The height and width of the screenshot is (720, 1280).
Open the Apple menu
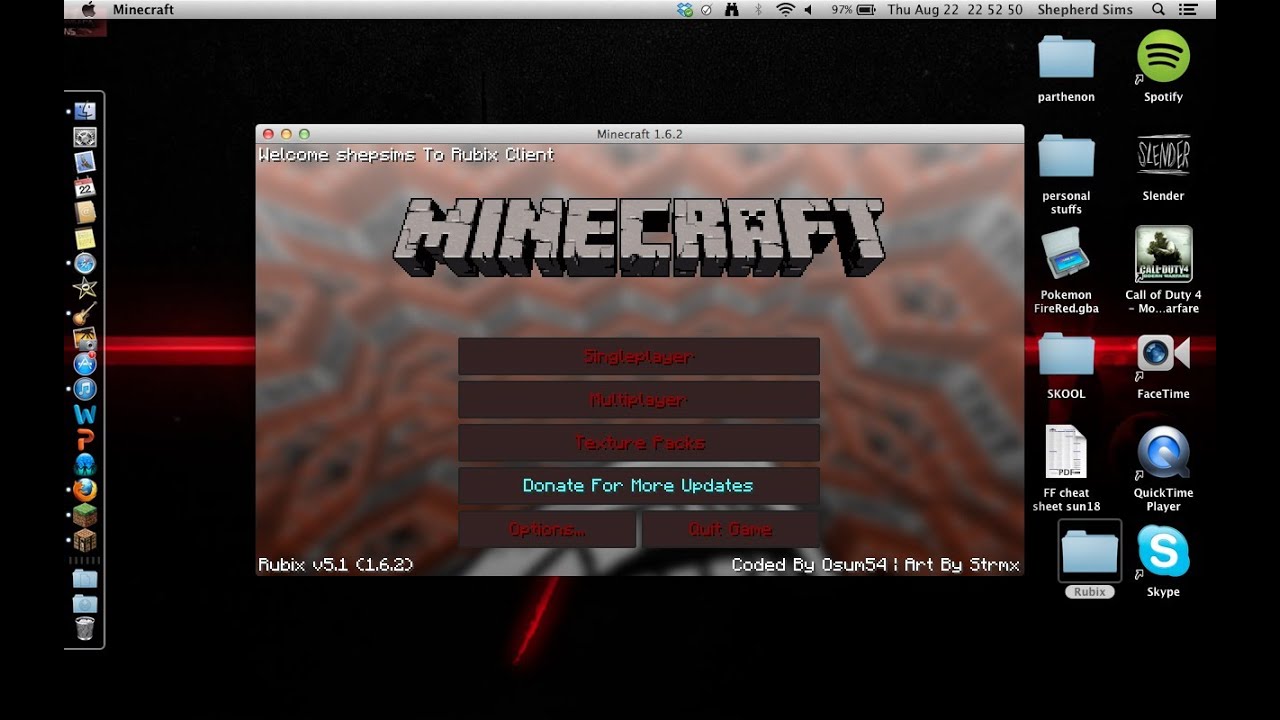coord(88,10)
